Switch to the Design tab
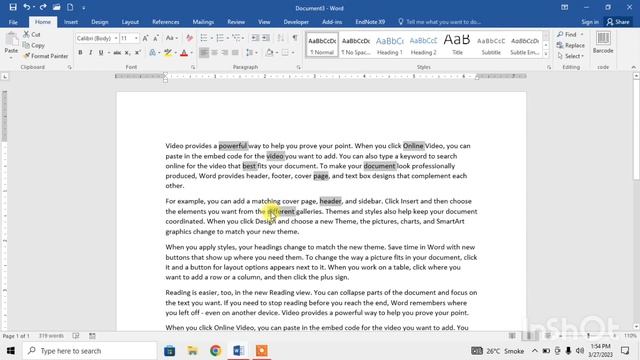Viewport: 640px width, 360px height. click(100, 22)
